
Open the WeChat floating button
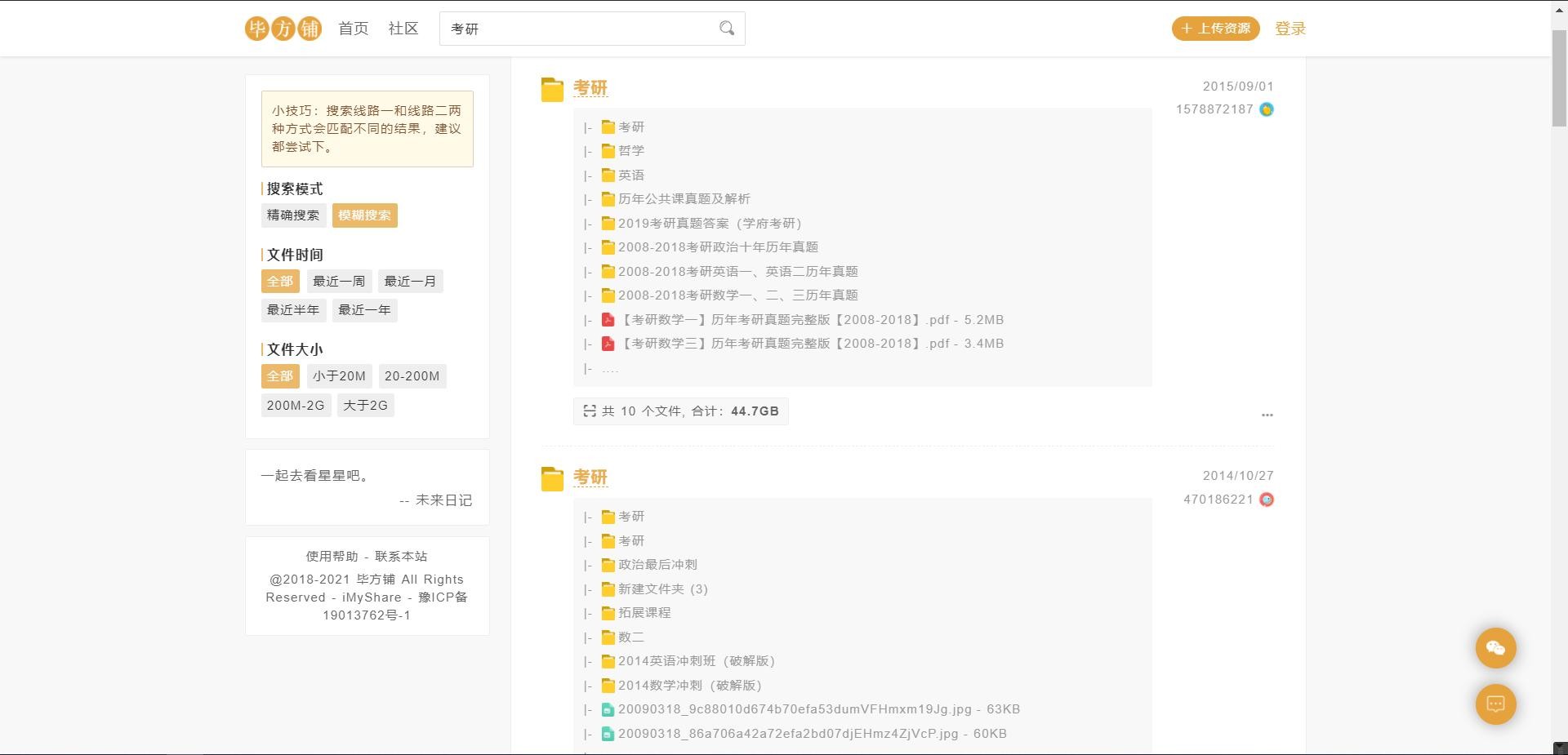pyautogui.click(x=1495, y=648)
